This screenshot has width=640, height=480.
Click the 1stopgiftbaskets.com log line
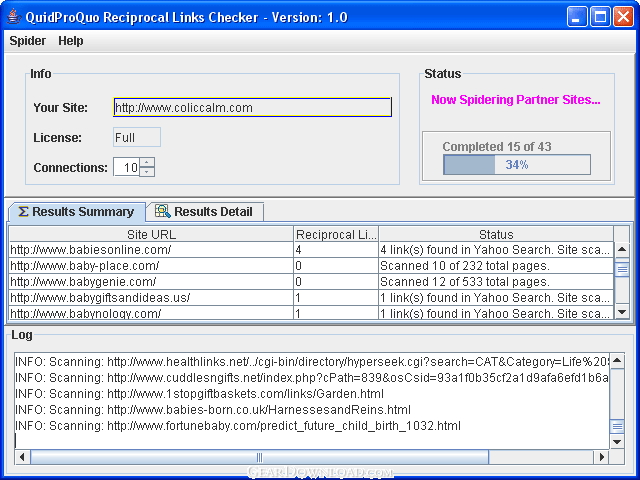pyautogui.click(x=199, y=393)
